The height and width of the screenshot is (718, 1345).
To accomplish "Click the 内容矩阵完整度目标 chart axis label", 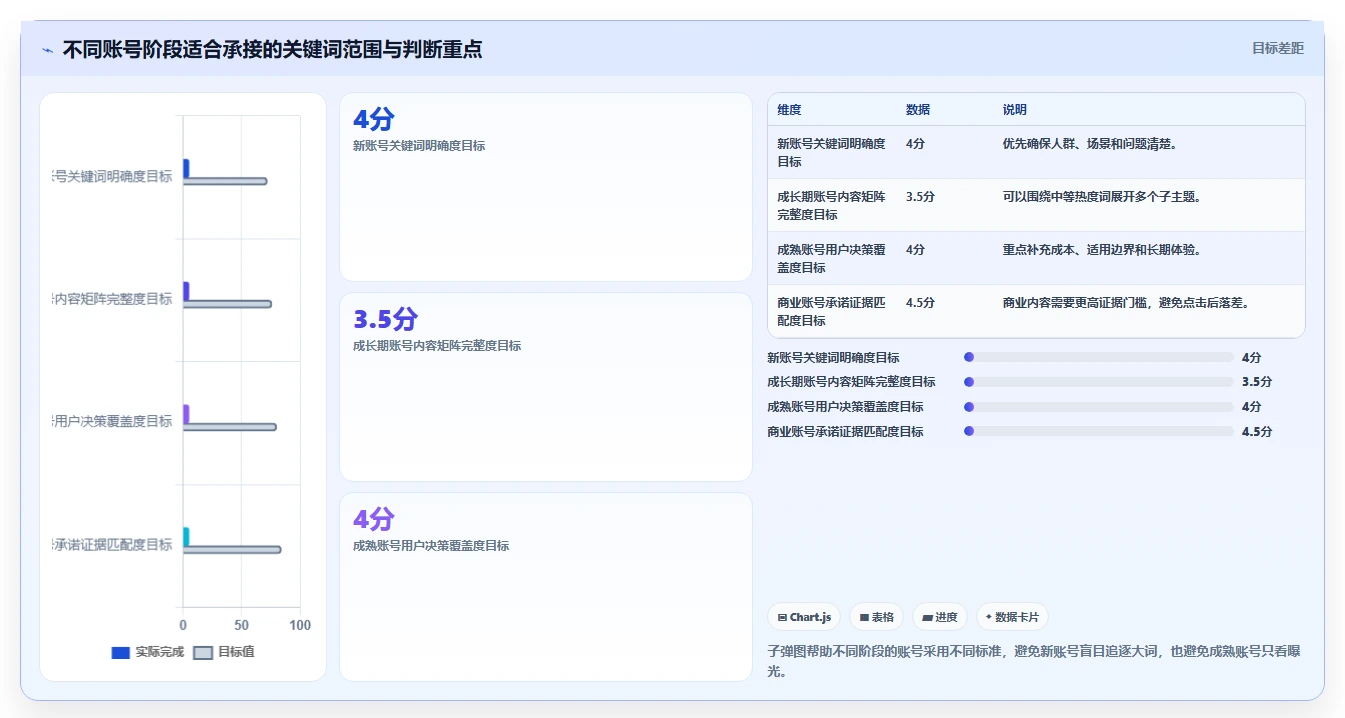I will click(113, 299).
